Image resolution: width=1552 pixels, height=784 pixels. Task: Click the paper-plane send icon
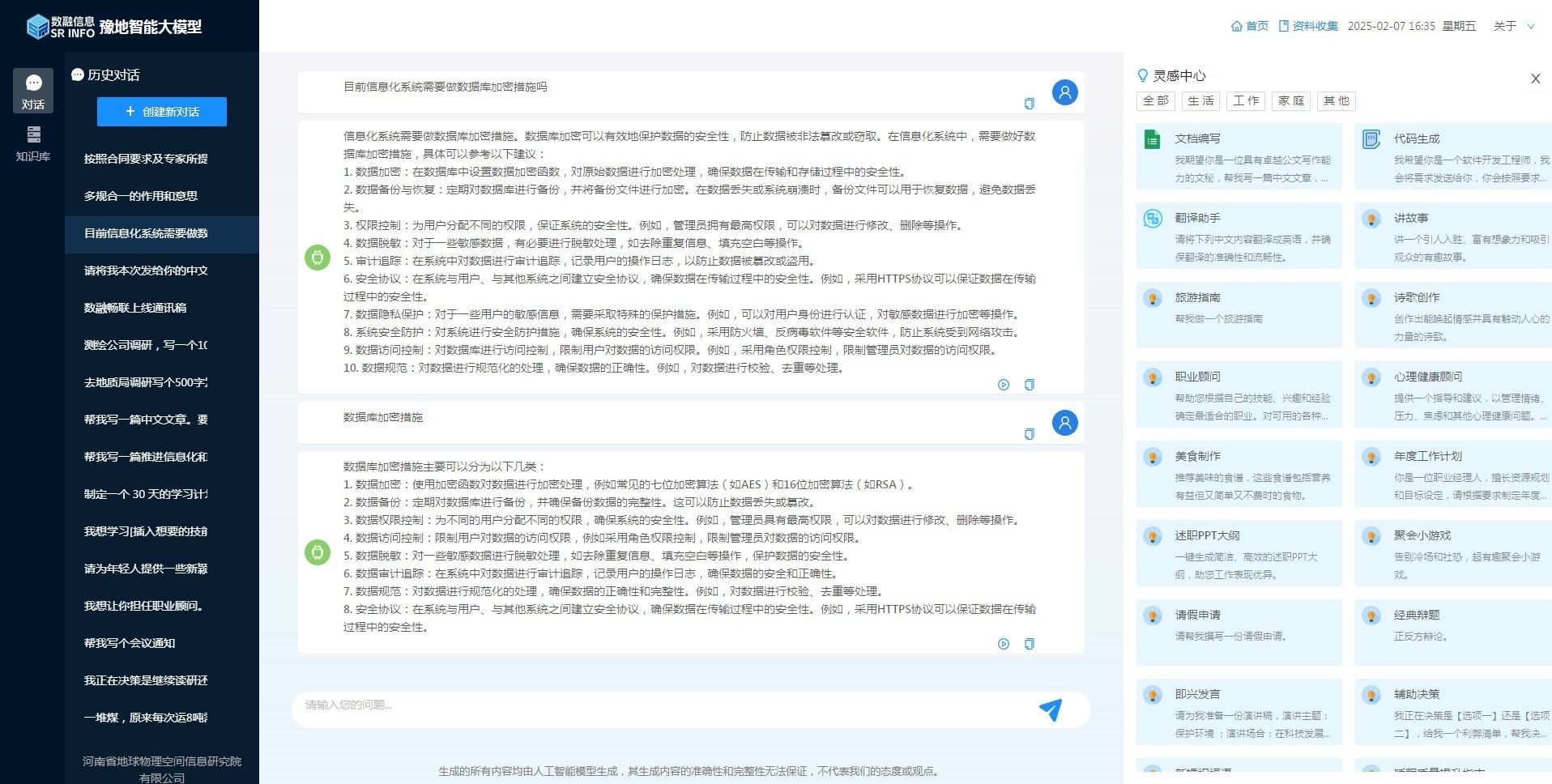click(1050, 709)
